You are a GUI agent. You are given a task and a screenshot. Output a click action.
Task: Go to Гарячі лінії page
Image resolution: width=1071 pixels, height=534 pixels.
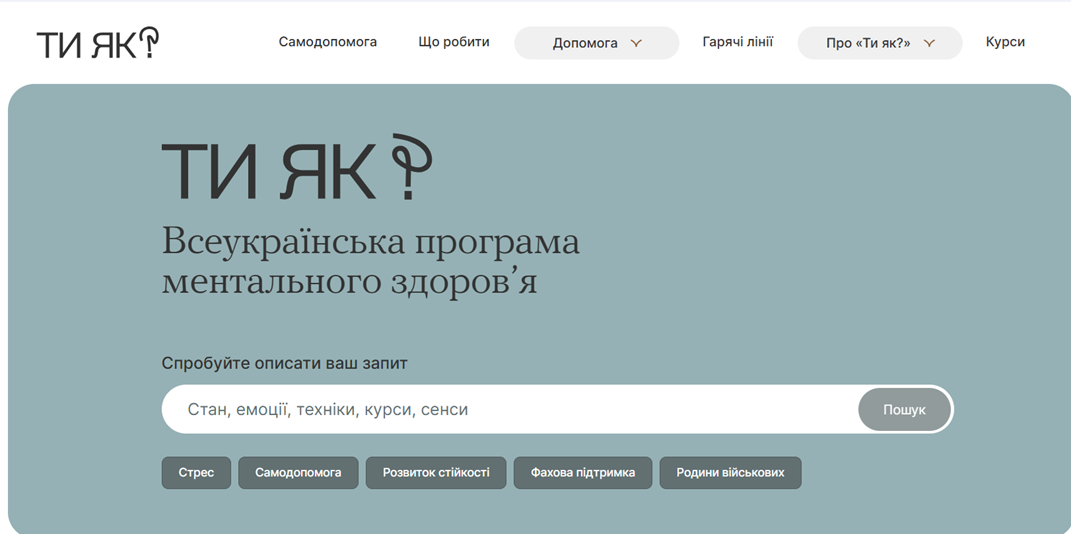click(x=738, y=42)
